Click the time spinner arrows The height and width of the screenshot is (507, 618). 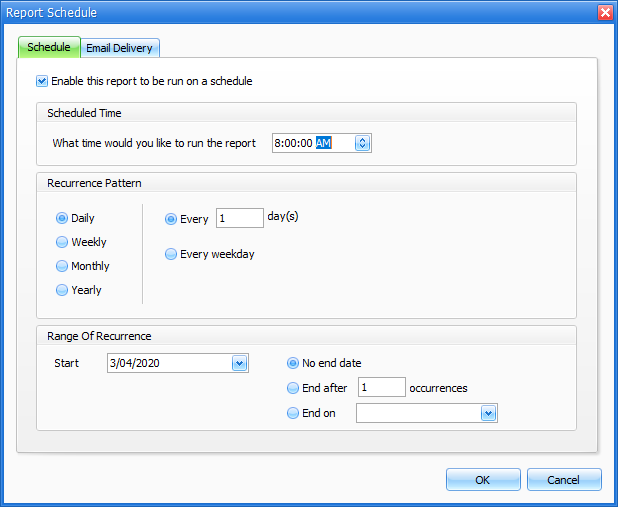(362, 143)
